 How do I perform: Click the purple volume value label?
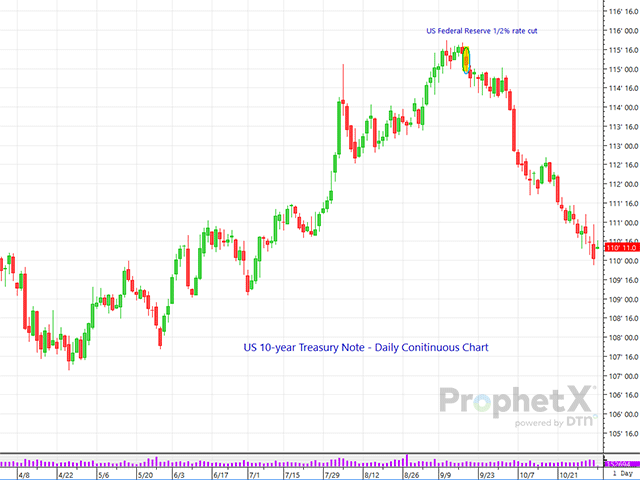coord(620,464)
